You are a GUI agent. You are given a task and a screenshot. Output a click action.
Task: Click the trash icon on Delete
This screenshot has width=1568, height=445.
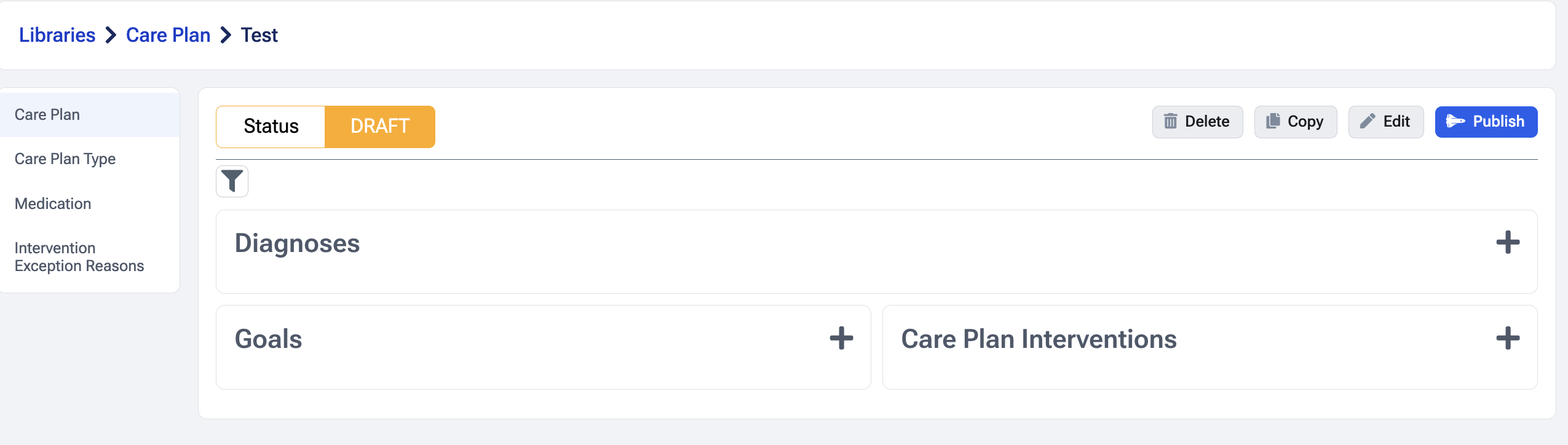[1170, 122]
